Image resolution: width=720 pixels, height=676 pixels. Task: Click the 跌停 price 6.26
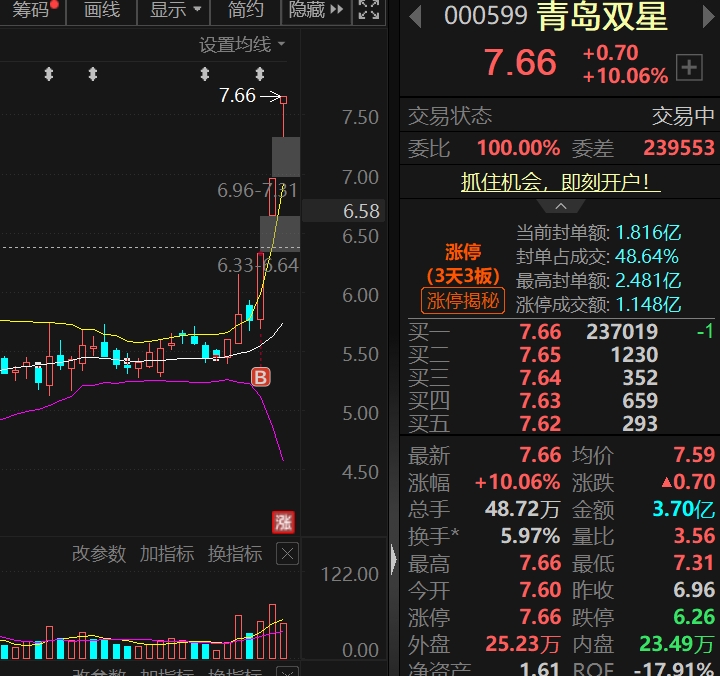[694, 617]
